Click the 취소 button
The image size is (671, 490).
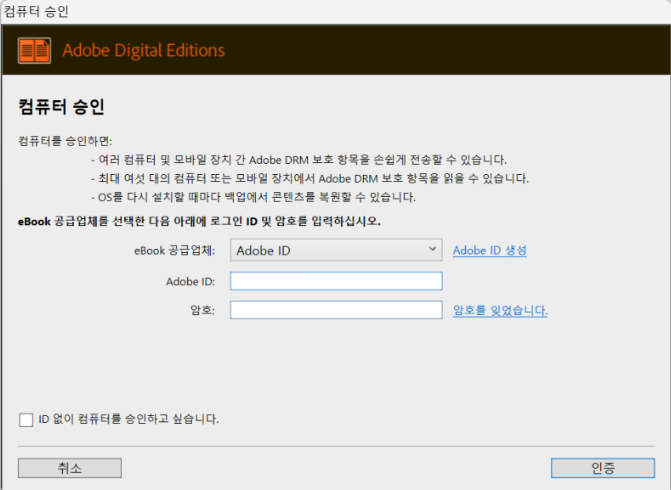point(70,468)
